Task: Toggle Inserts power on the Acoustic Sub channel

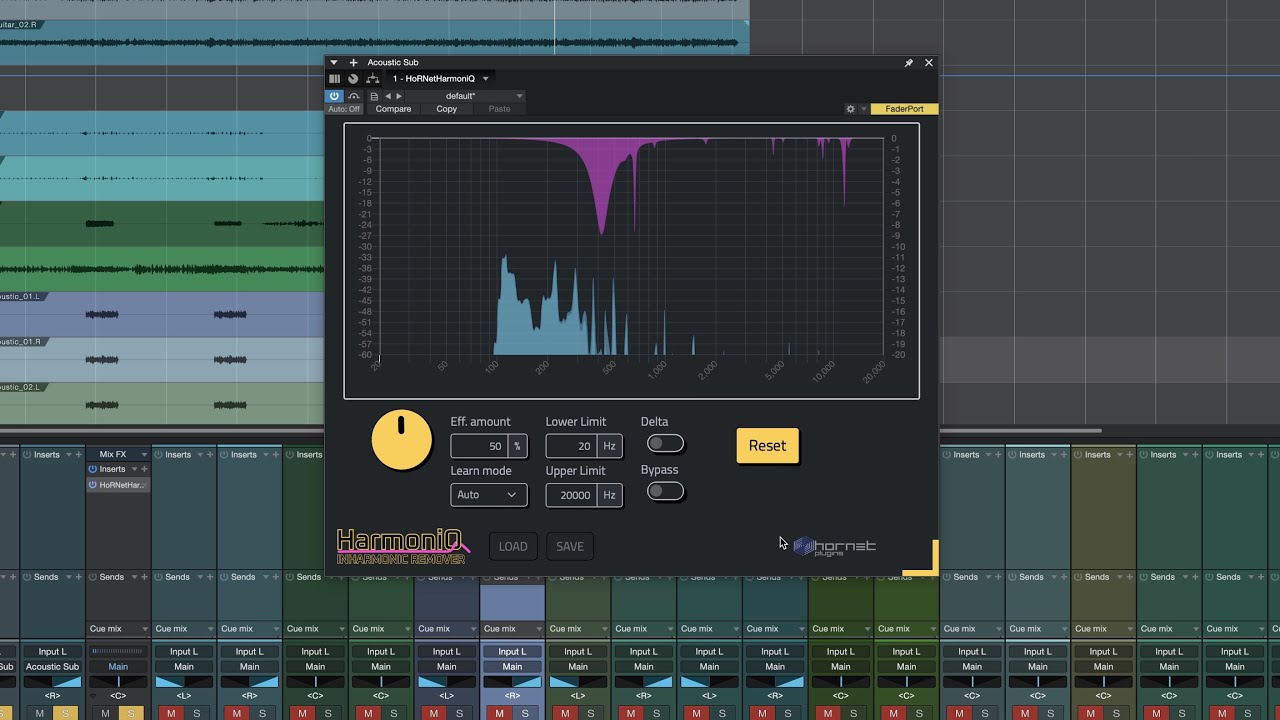Action: point(27,455)
